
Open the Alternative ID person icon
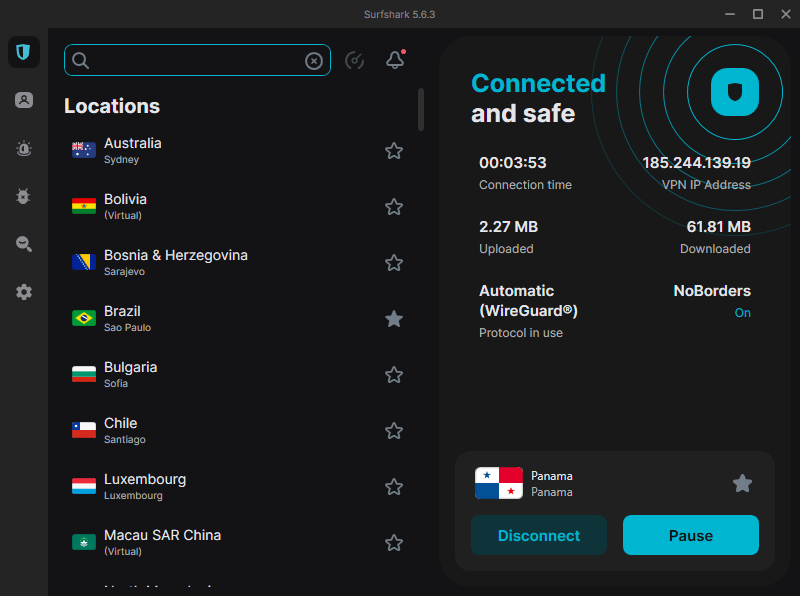tap(23, 100)
